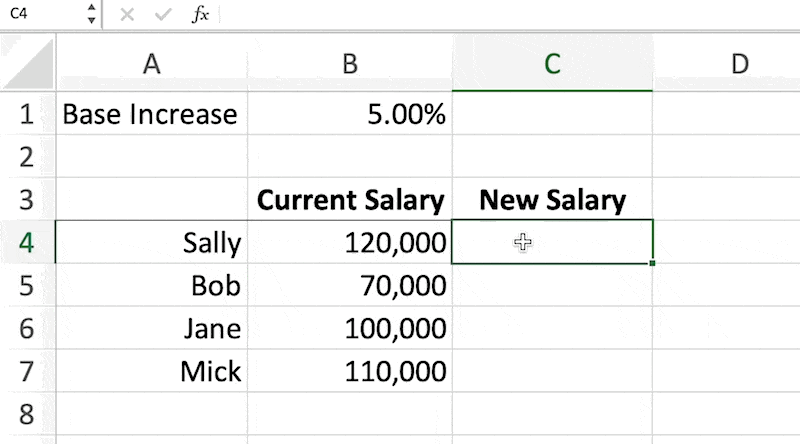The image size is (800, 444).
Task: Click the fill handle of cell C4
Action: pos(652,263)
